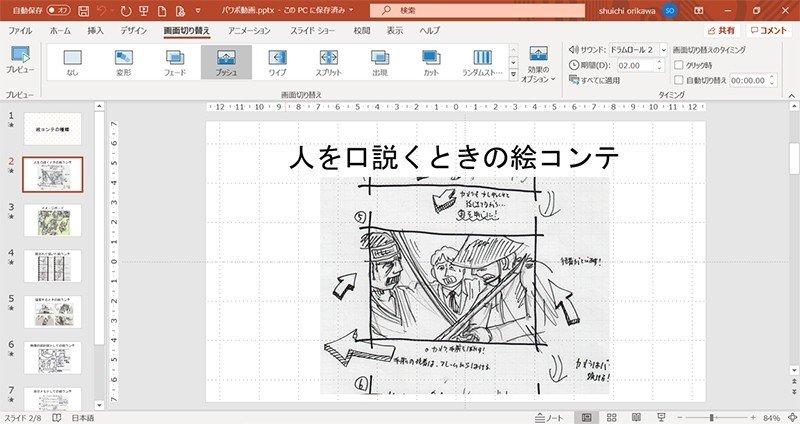The height and width of the screenshot is (424, 800).
Task: Click the 自動切り替え time field 00:00.00
Action: (x=748, y=80)
